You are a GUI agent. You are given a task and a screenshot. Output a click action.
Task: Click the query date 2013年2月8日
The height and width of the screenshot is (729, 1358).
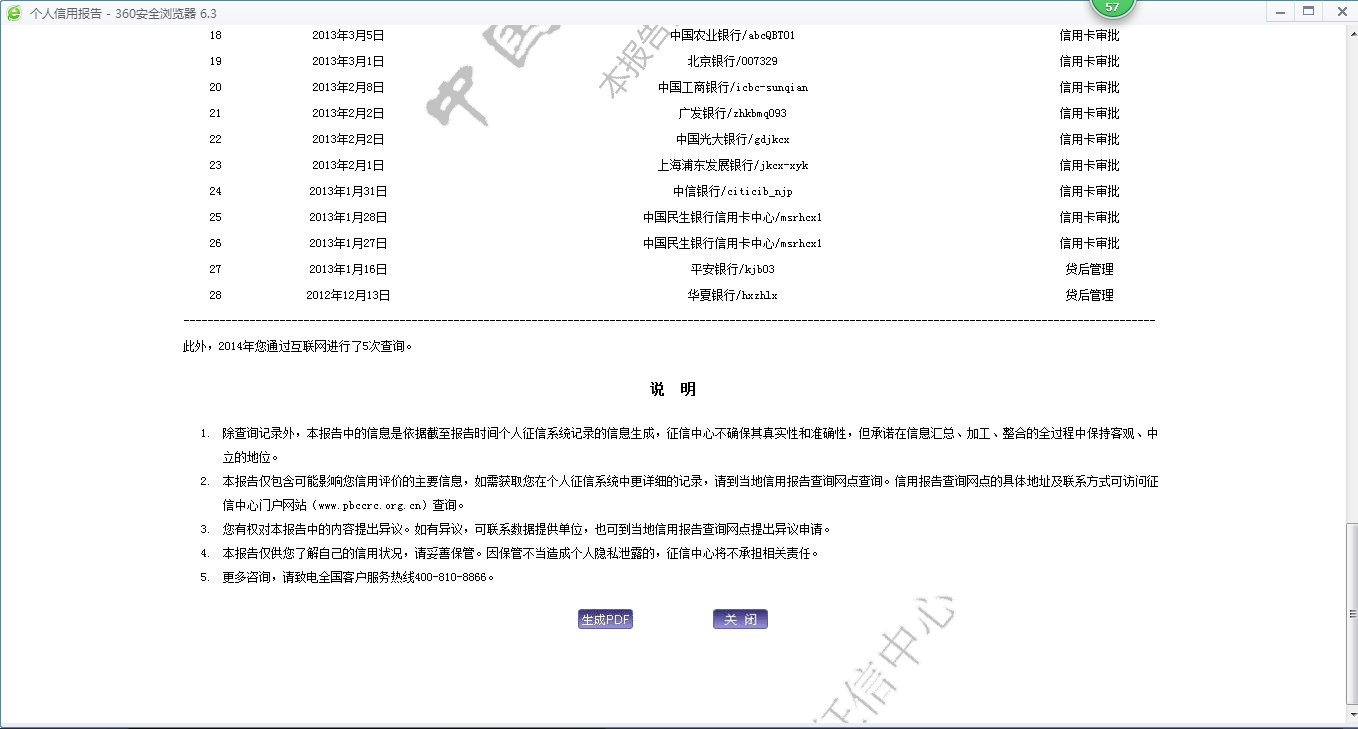coord(348,87)
